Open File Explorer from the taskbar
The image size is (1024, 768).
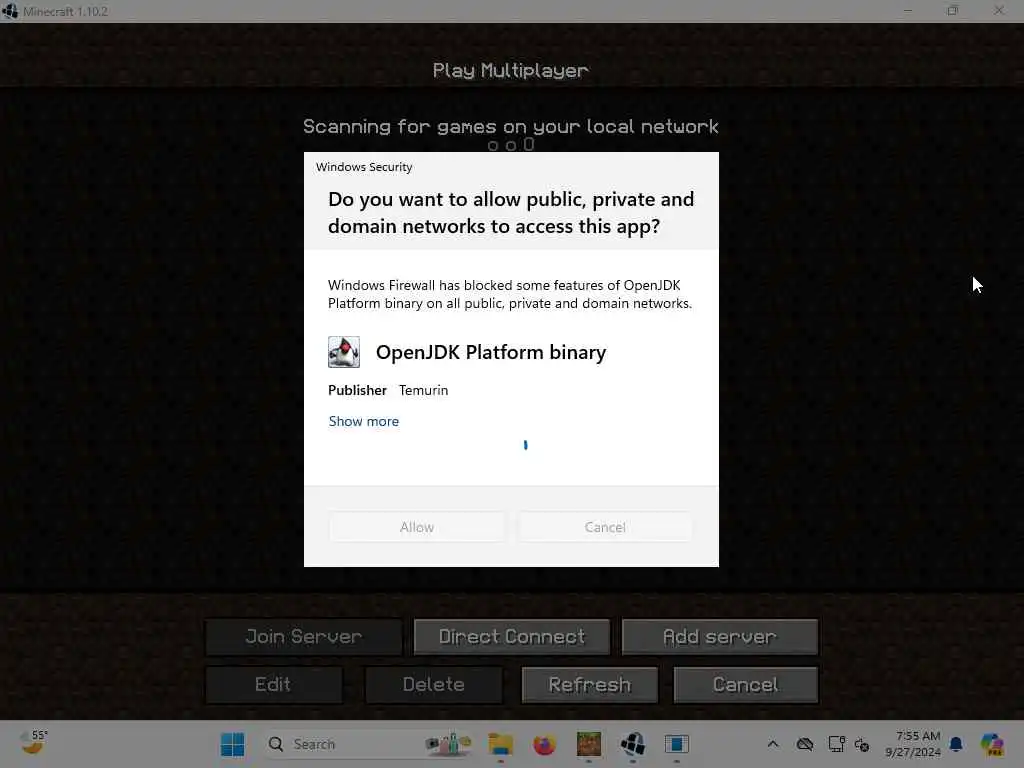[x=501, y=744]
